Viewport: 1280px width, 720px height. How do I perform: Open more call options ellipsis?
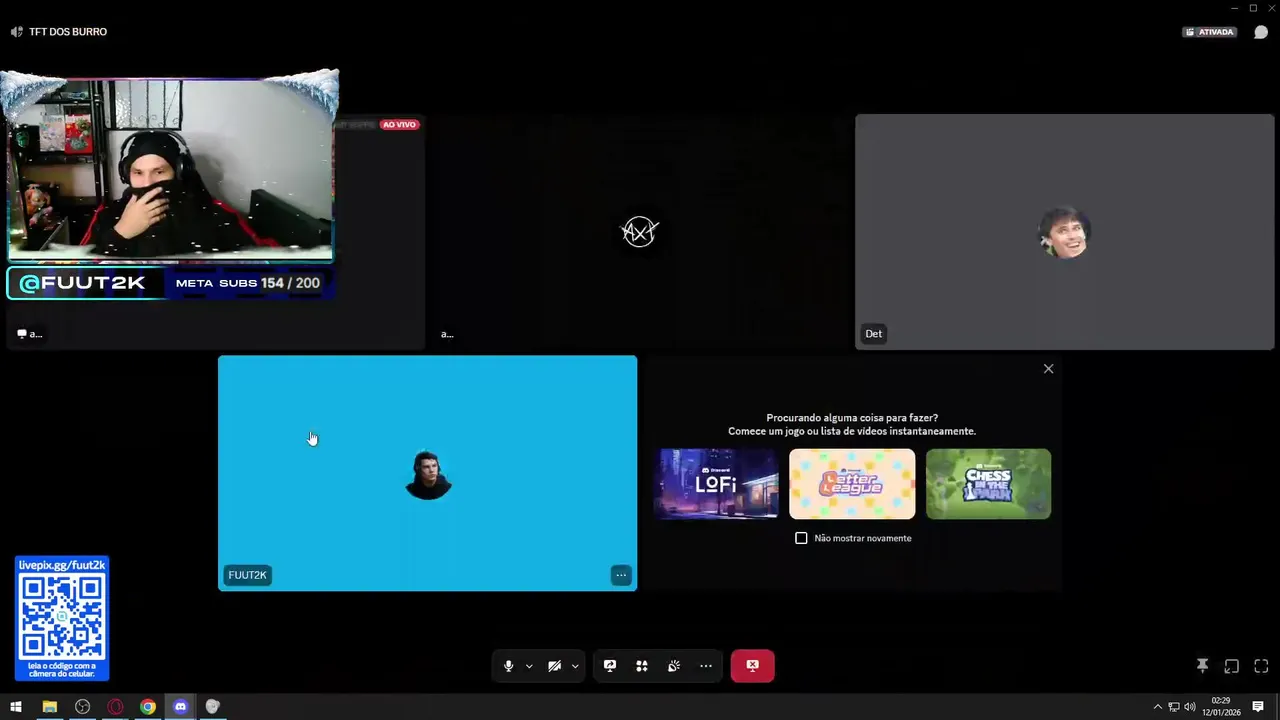706,666
